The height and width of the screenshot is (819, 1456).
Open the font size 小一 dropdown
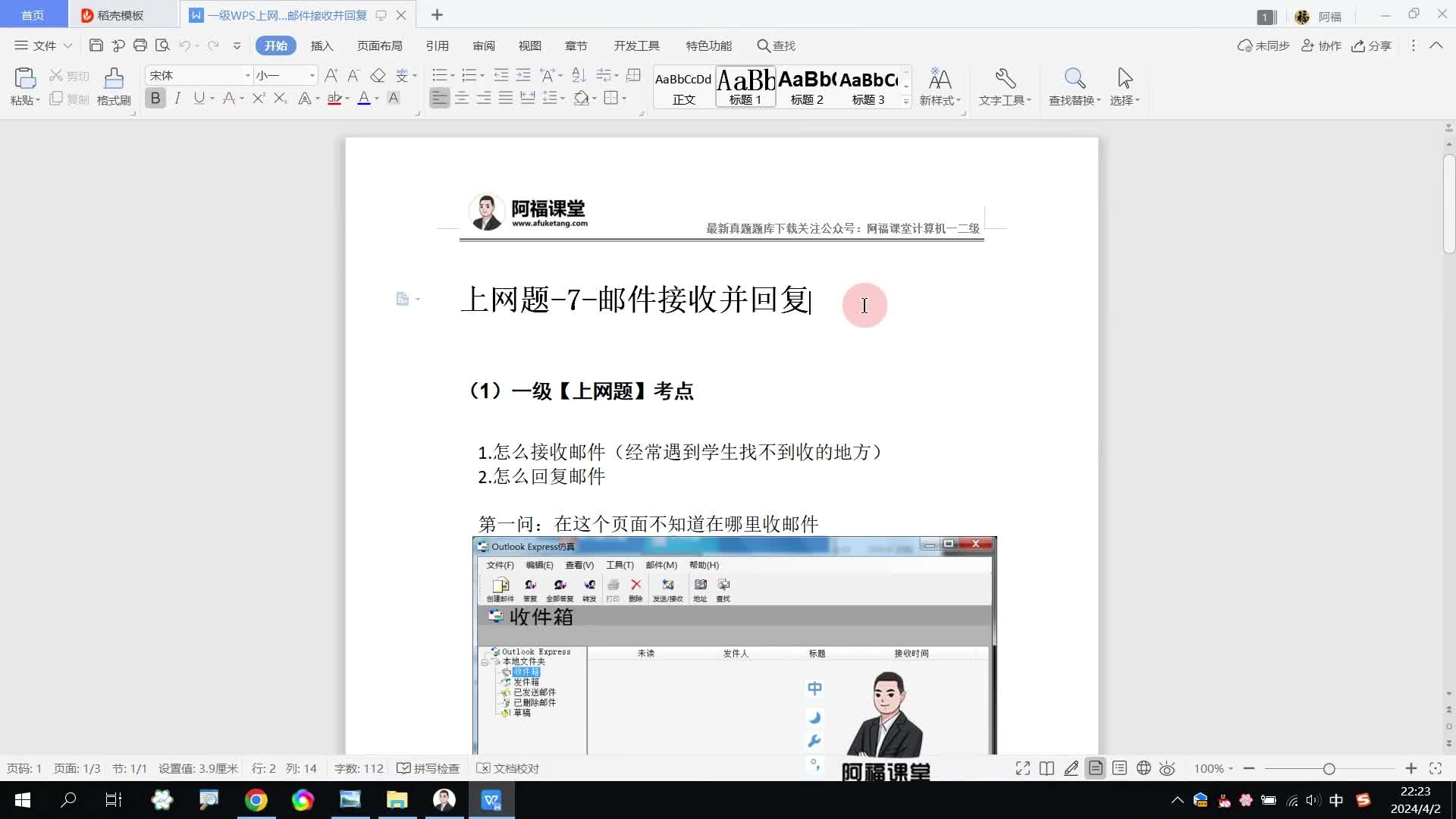coord(312,75)
